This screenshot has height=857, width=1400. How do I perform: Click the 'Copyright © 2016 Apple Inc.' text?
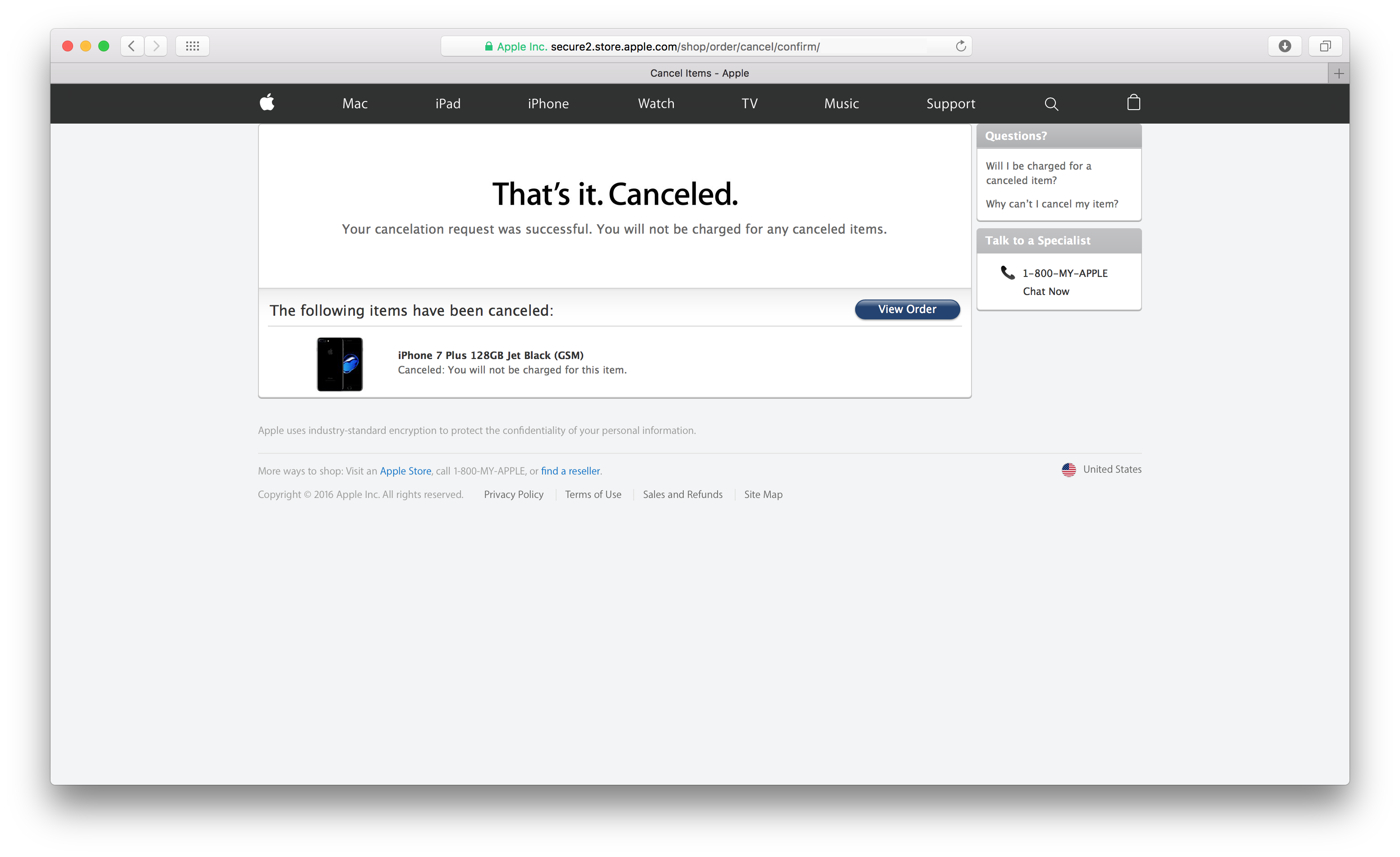point(360,494)
